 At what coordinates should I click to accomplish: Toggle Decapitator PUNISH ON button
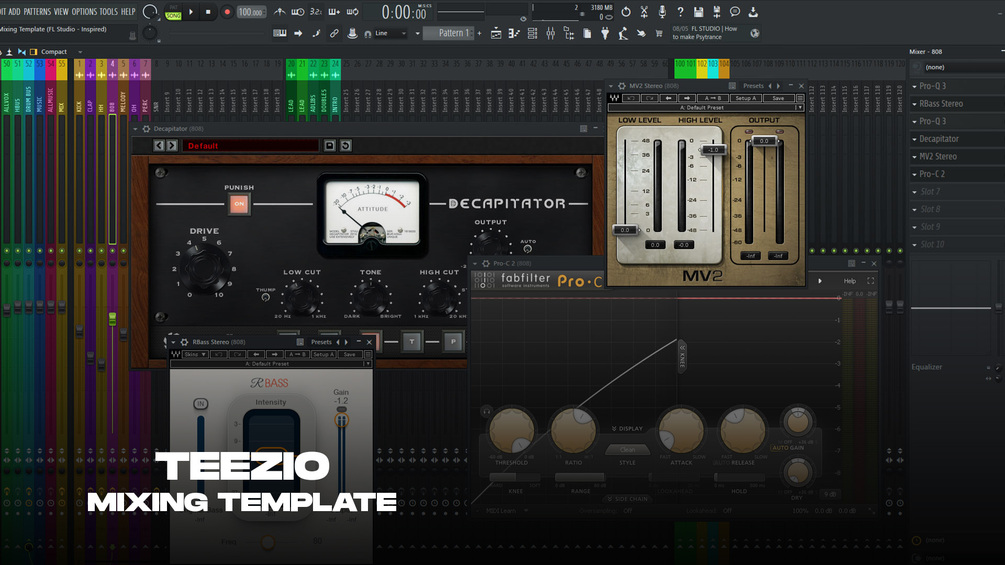click(239, 204)
